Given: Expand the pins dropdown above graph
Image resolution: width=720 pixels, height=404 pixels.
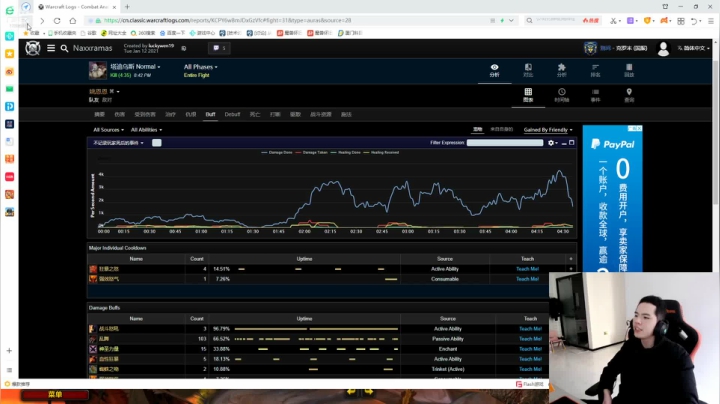Looking at the screenshot, I should [118, 143].
